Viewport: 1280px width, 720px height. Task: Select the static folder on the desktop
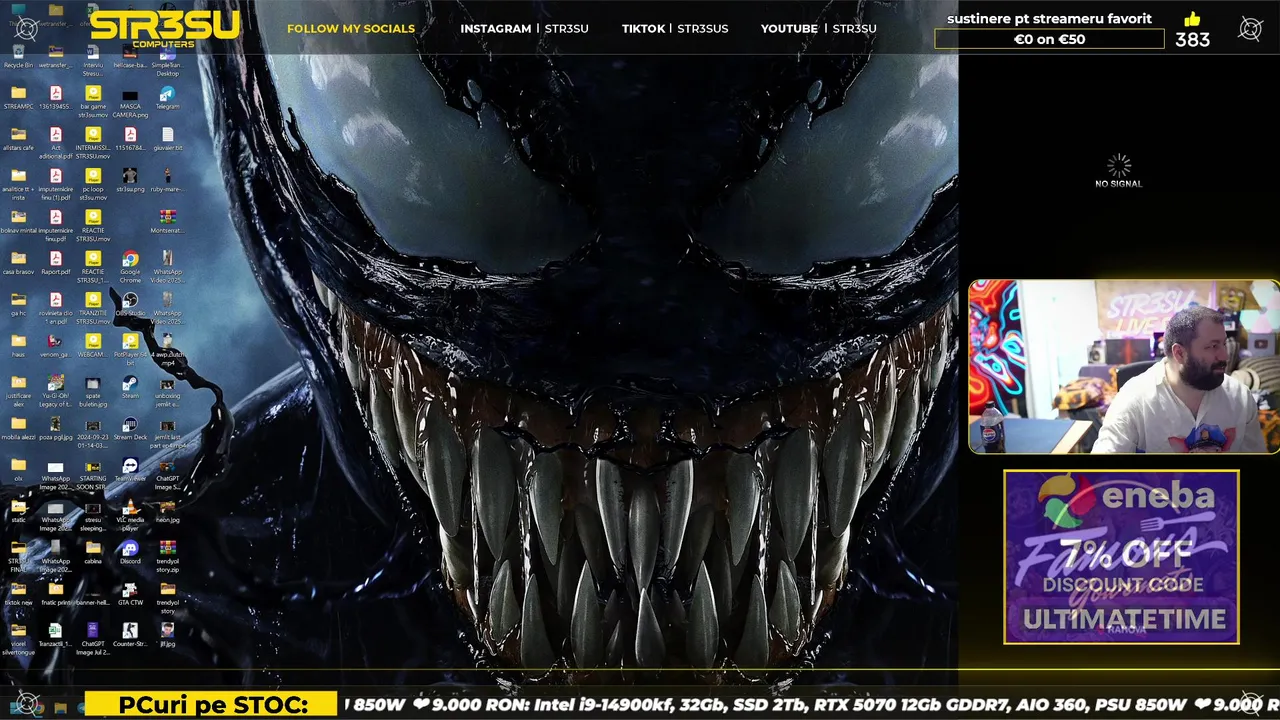(x=18, y=511)
